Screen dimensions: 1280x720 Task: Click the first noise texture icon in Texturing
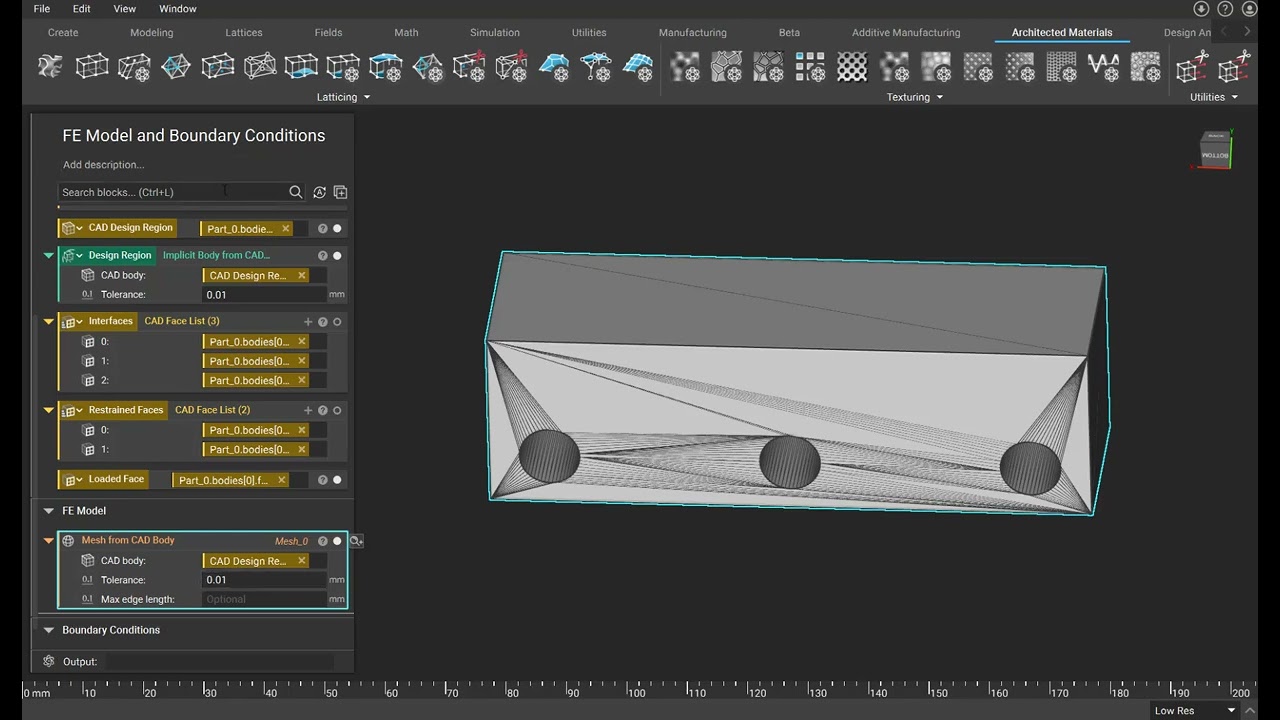pos(685,67)
